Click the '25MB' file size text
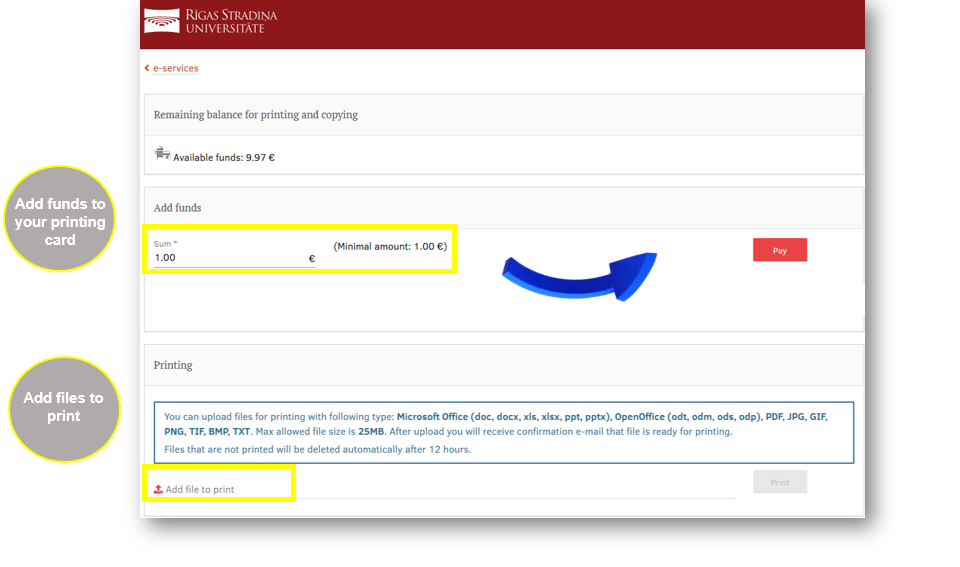960x567 pixels. [371, 432]
